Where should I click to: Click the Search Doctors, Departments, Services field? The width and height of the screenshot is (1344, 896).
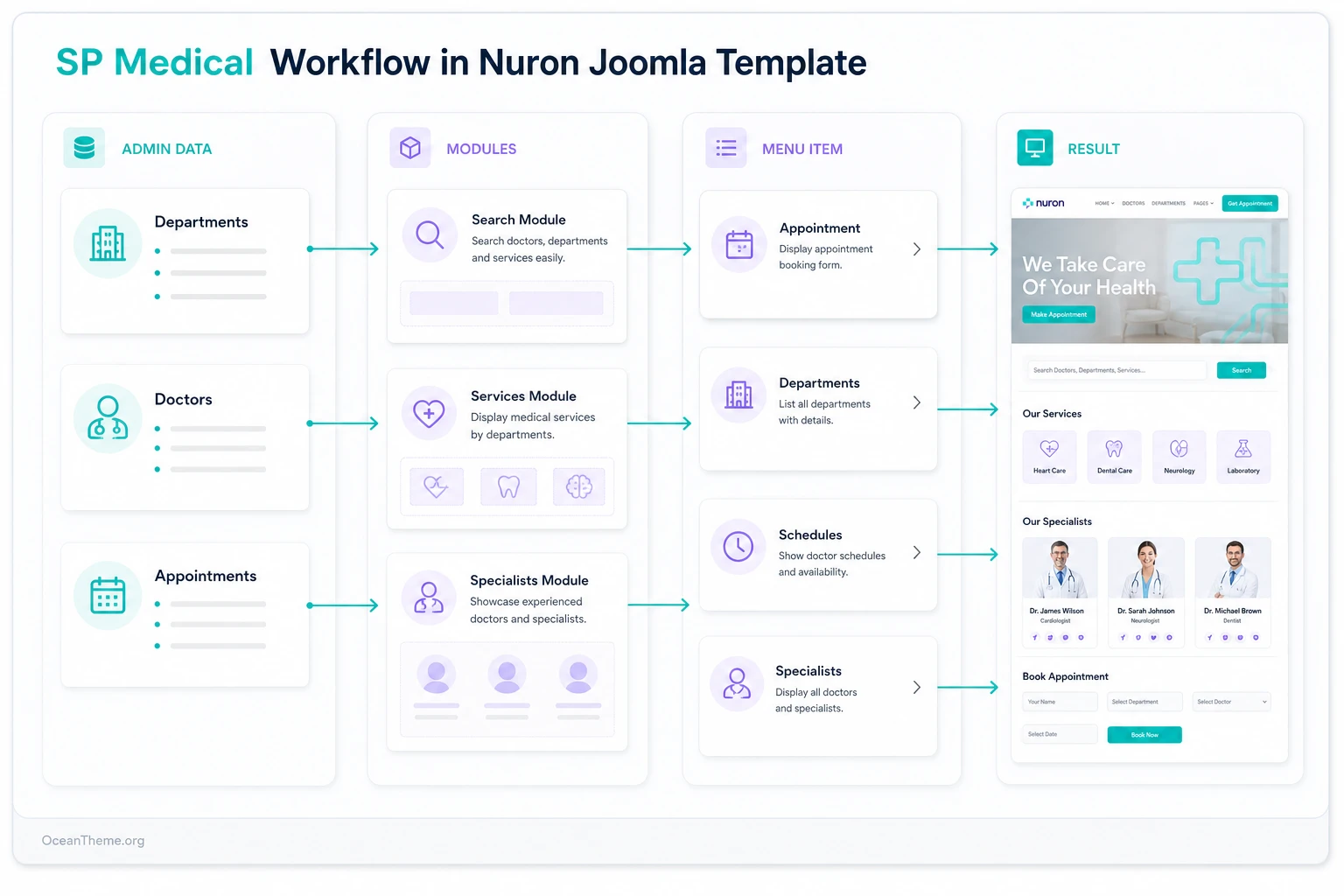pos(1116,370)
